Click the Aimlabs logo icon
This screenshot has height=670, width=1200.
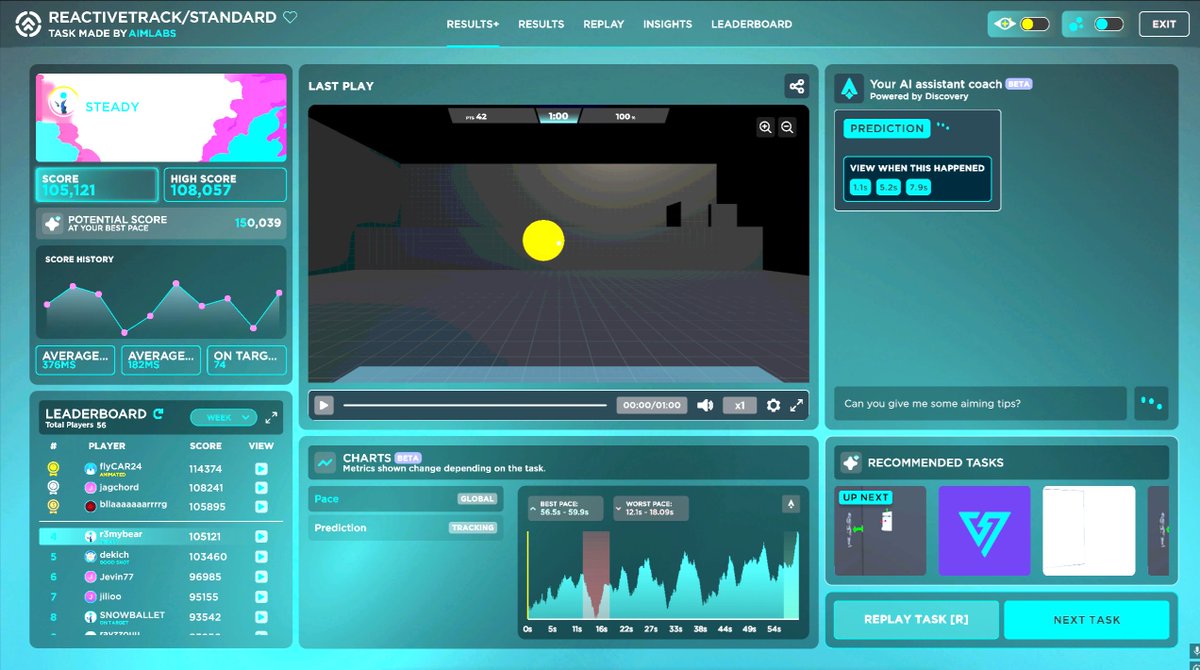[x=27, y=24]
